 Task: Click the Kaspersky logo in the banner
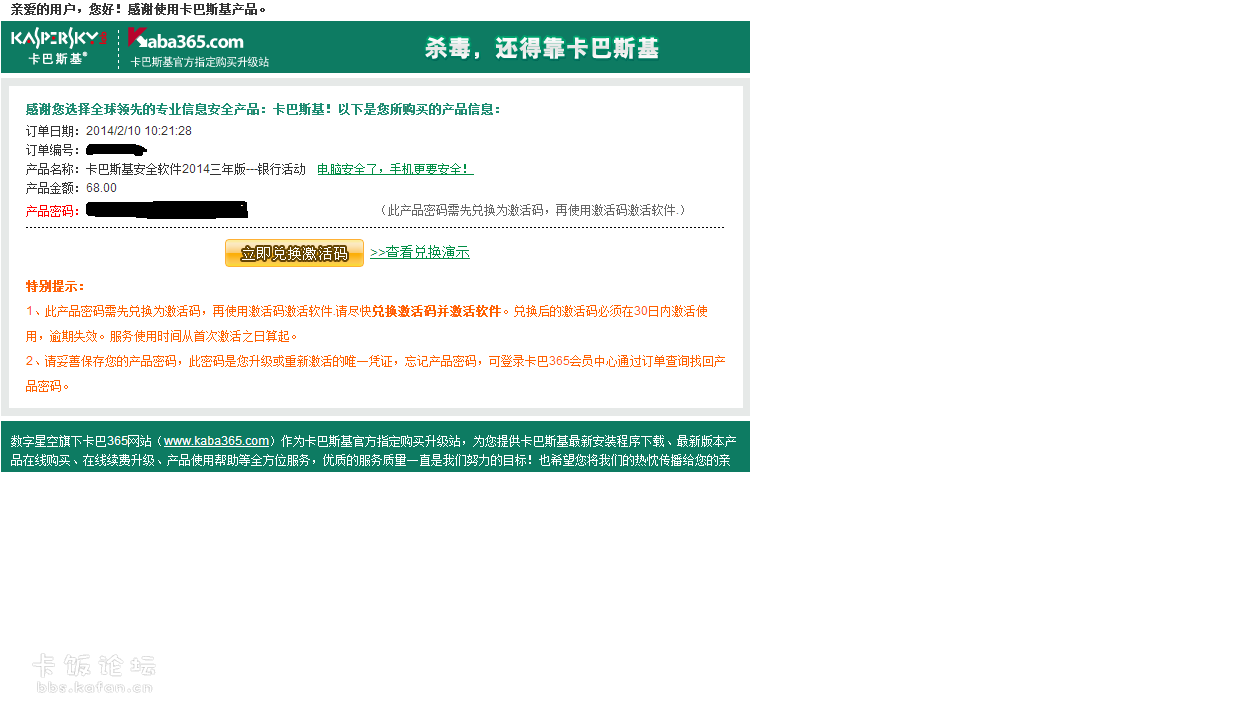58,47
